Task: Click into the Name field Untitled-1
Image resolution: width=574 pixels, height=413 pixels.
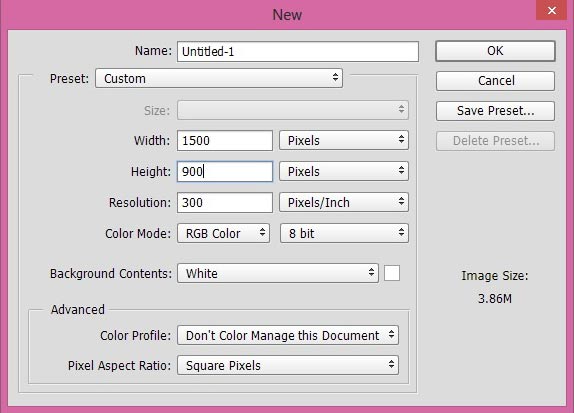Action: pos(298,52)
